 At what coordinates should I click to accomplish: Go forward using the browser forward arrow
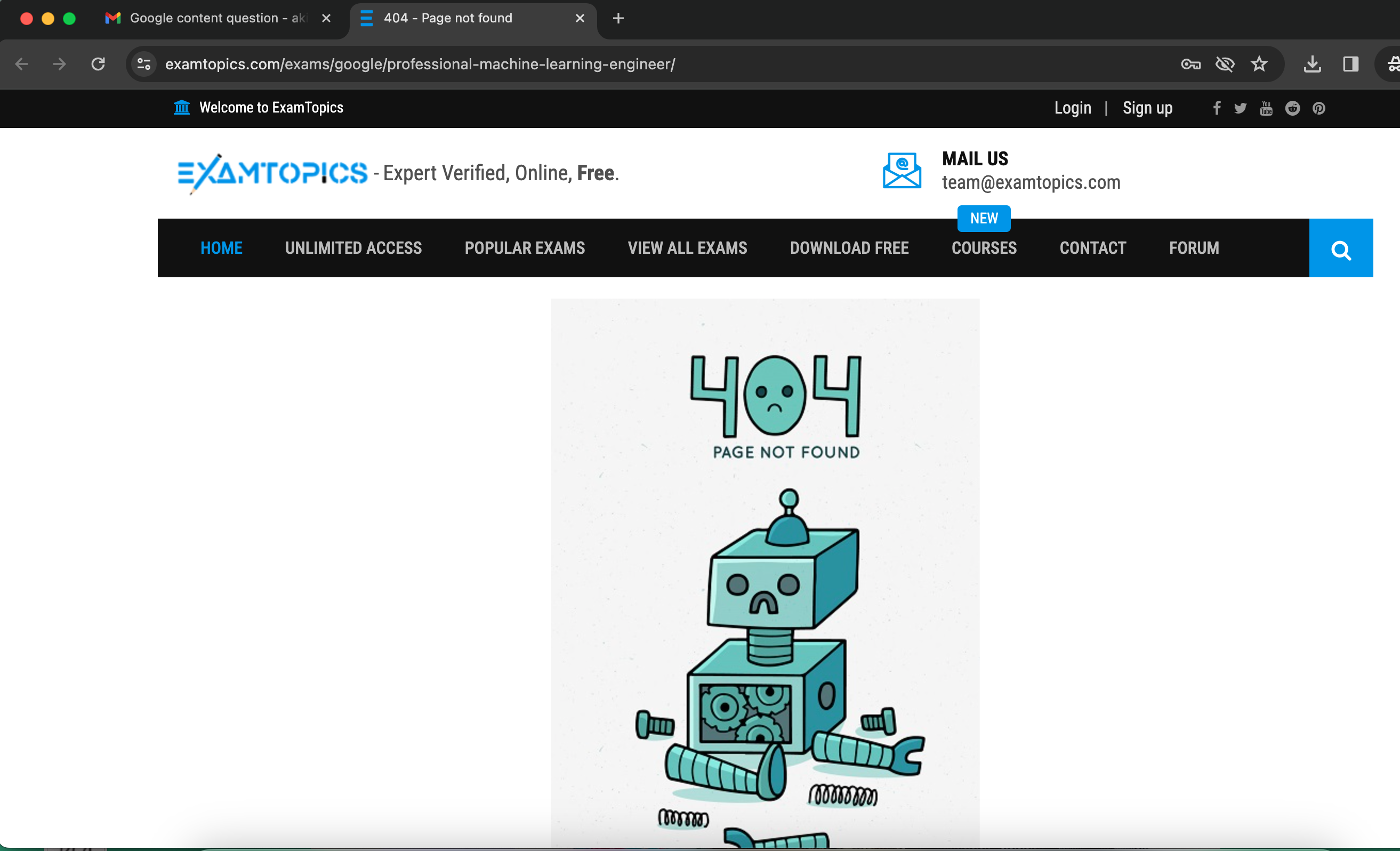[59, 64]
